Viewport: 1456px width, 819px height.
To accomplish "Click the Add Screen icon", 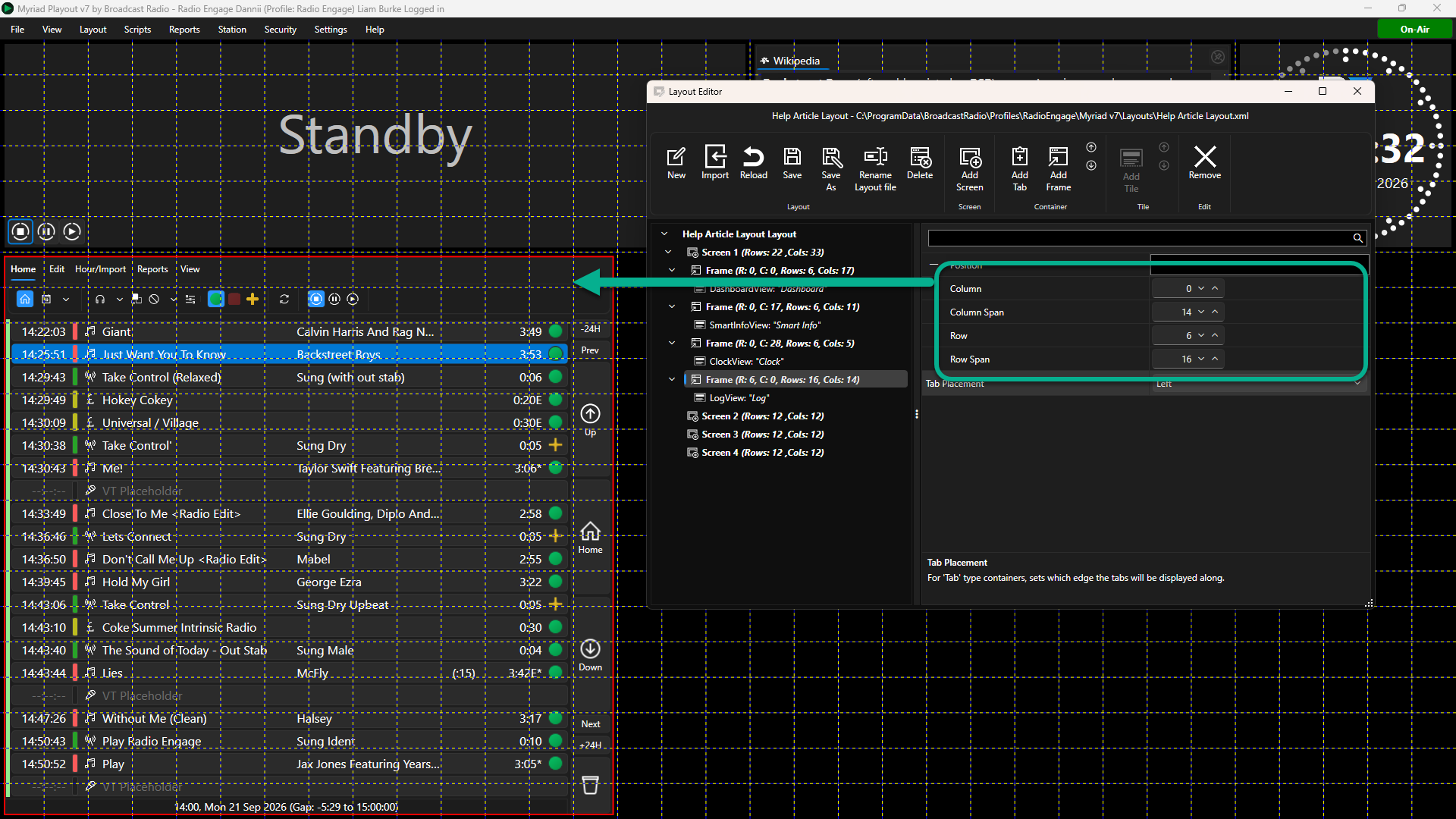I will [969, 168].
